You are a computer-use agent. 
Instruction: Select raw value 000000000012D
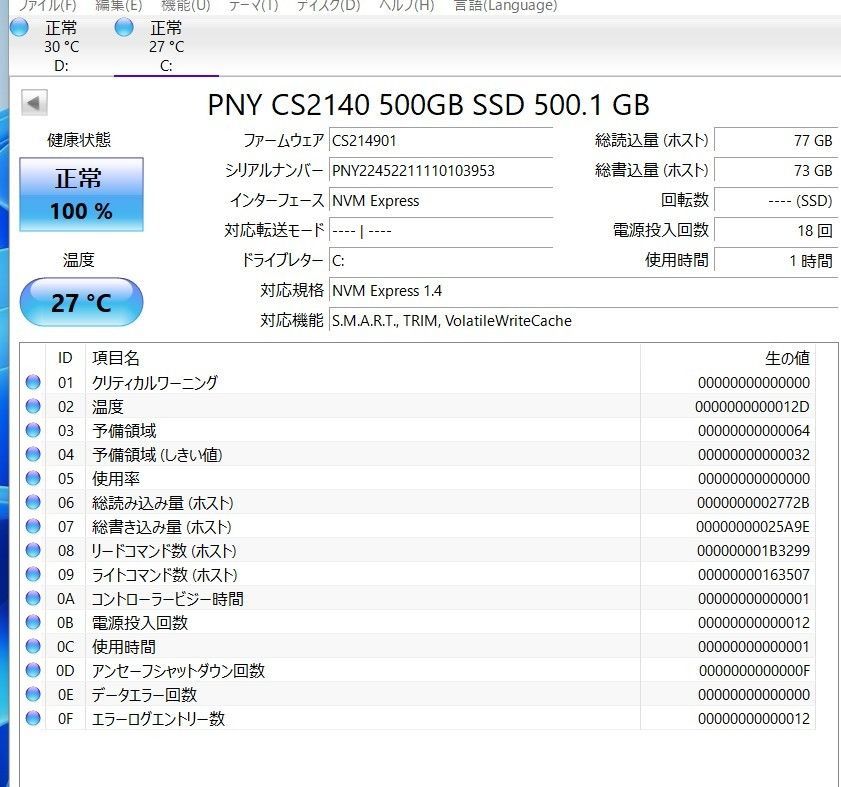pos(752,407)
